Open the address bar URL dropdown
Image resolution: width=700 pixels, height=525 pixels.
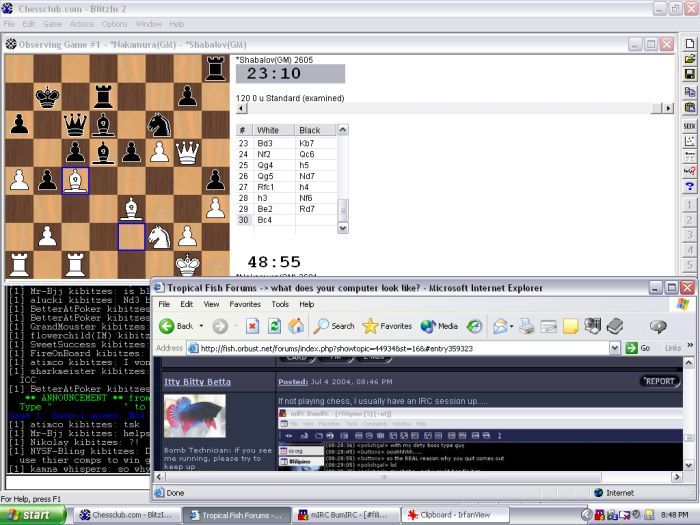pos(615,348)
